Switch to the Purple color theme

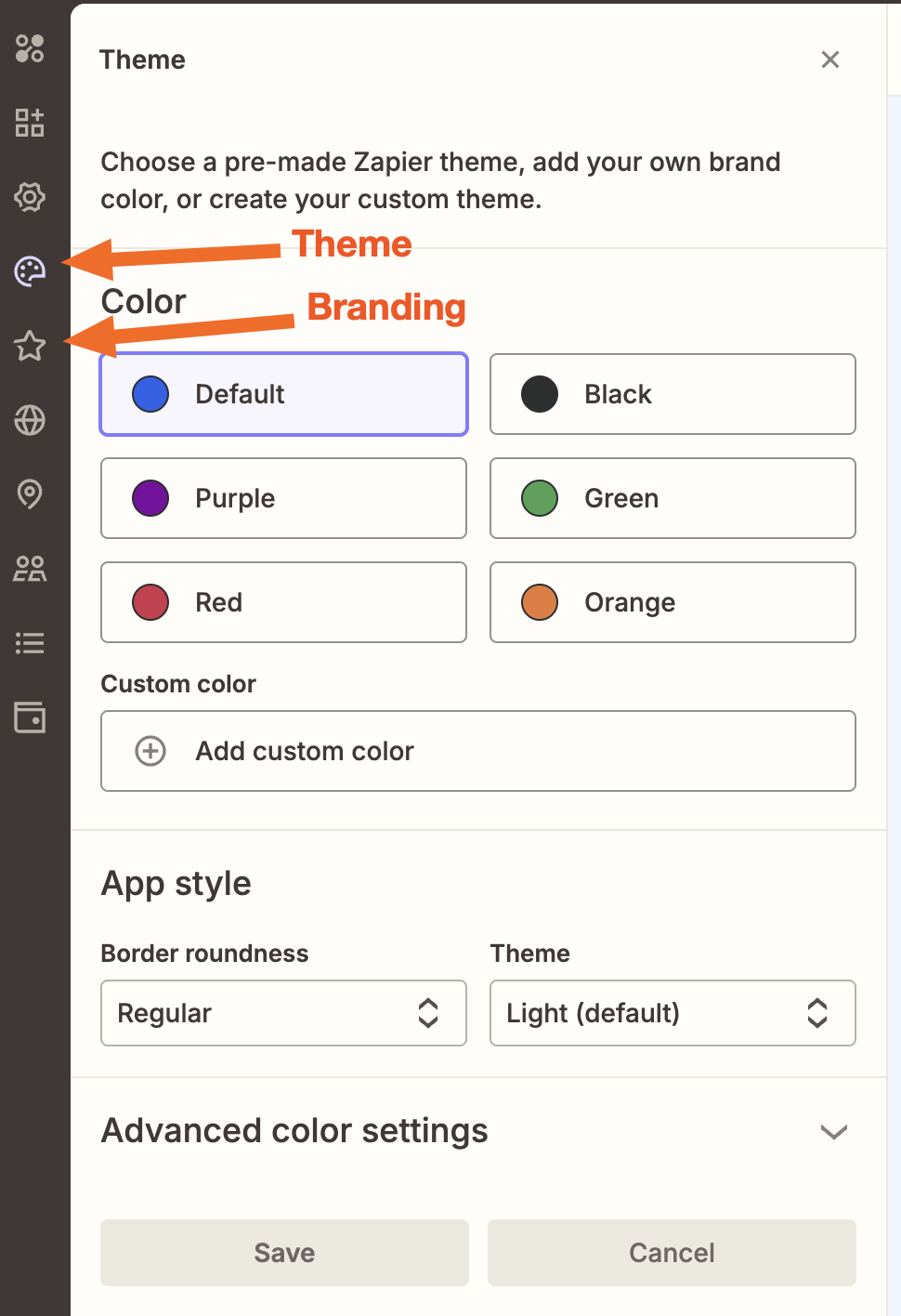[x=283, y=498]
